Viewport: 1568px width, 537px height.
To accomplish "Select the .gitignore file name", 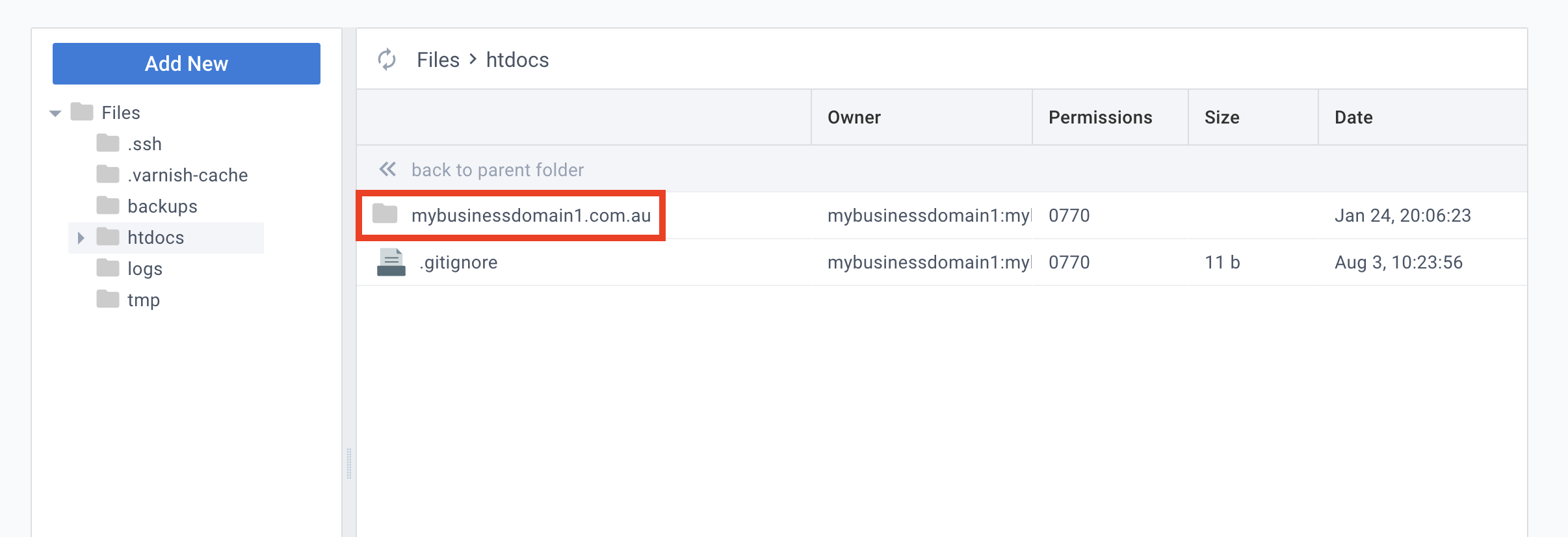I will pos(458,262).
